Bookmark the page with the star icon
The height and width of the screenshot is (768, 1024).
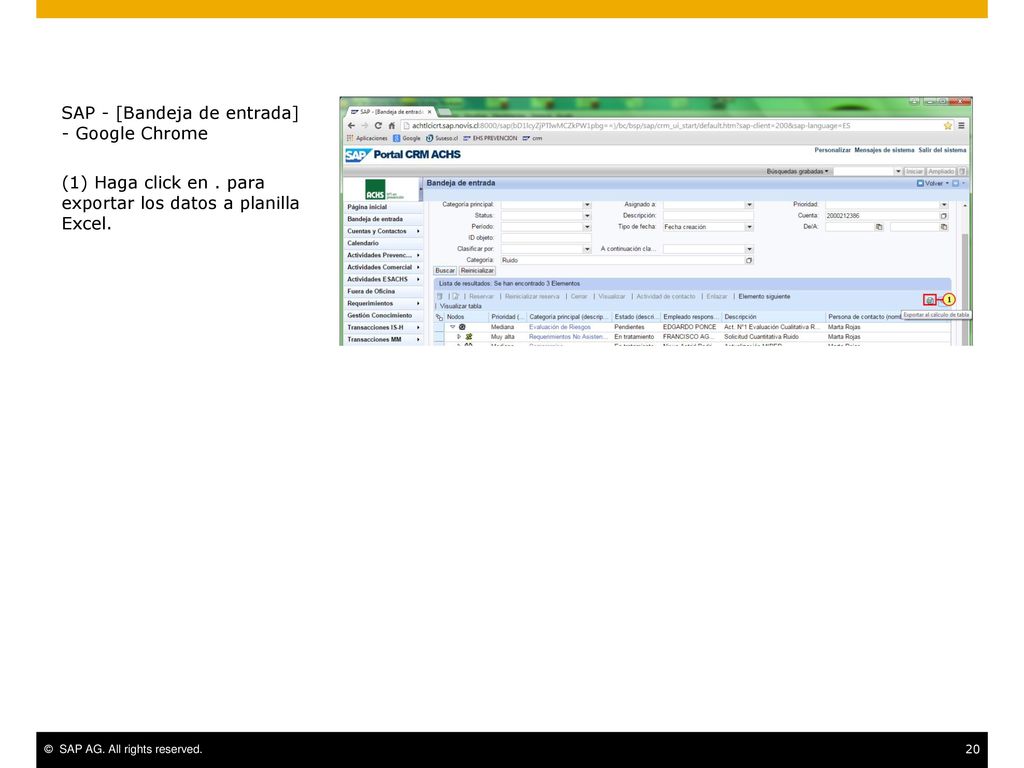point(948,125)
